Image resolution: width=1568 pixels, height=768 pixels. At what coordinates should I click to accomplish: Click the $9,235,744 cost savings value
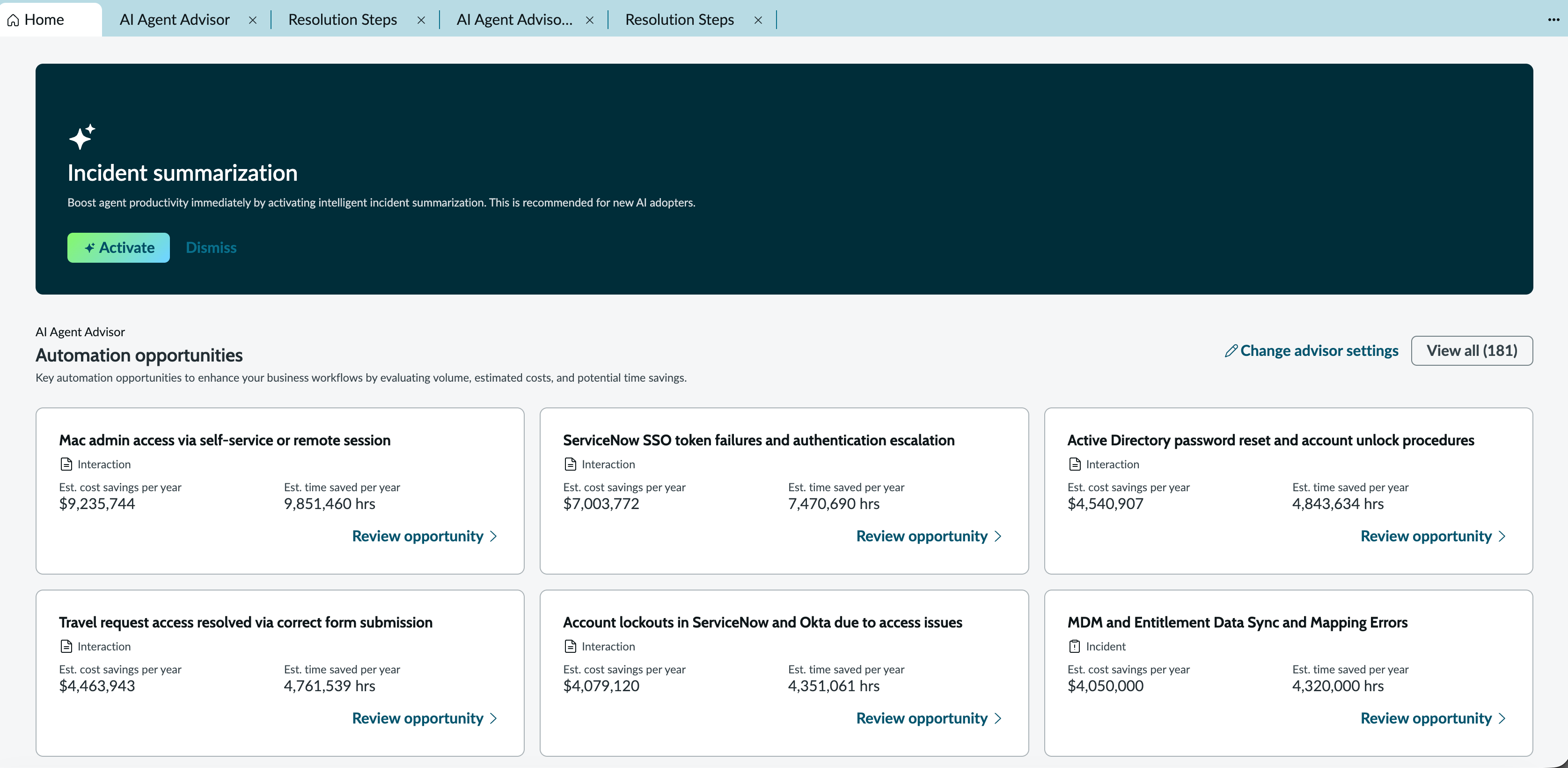pyautogui.click(x=97, y=504)
